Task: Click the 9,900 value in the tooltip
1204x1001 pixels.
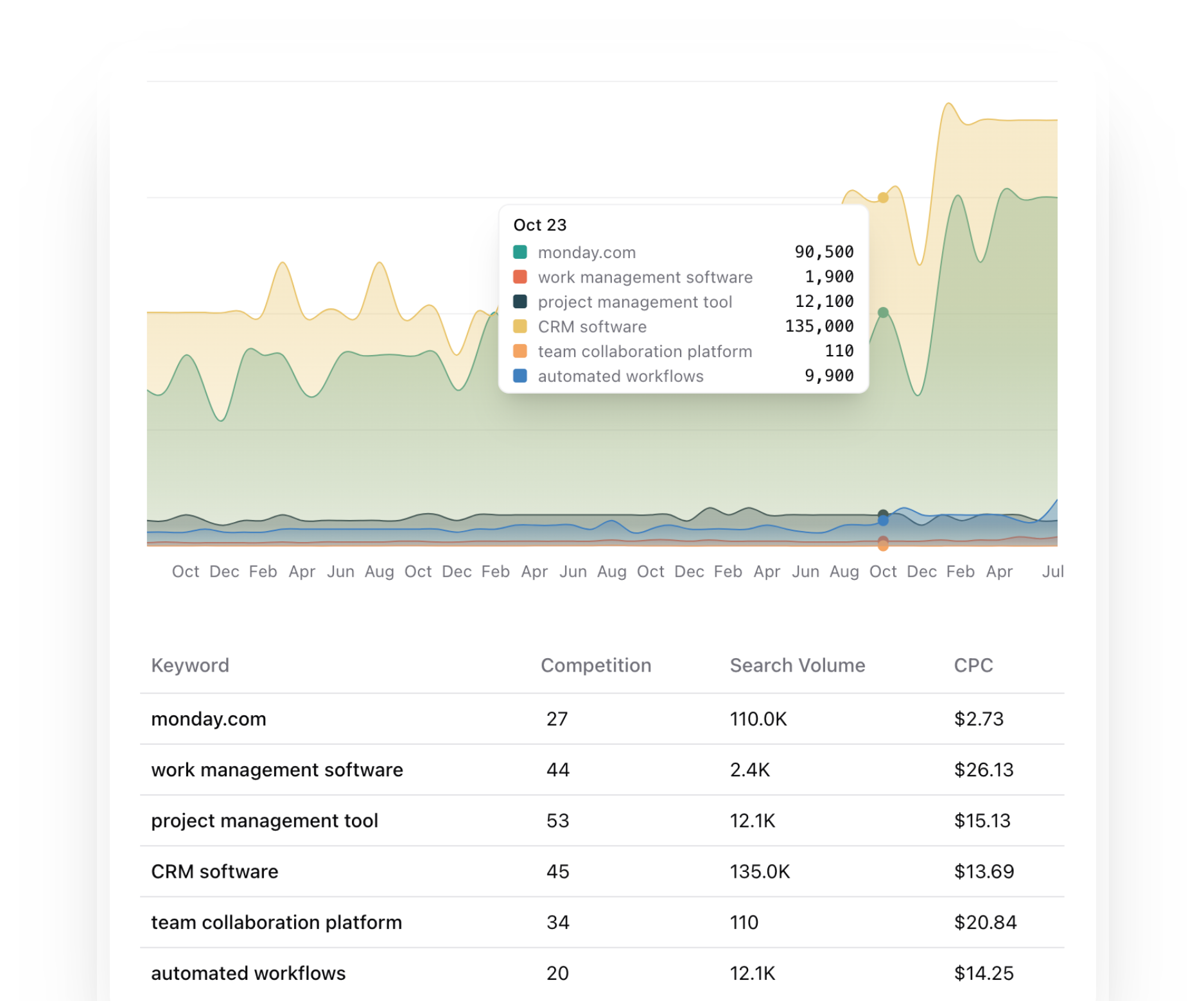Action: pyautogui.click(x=829, y=376)
